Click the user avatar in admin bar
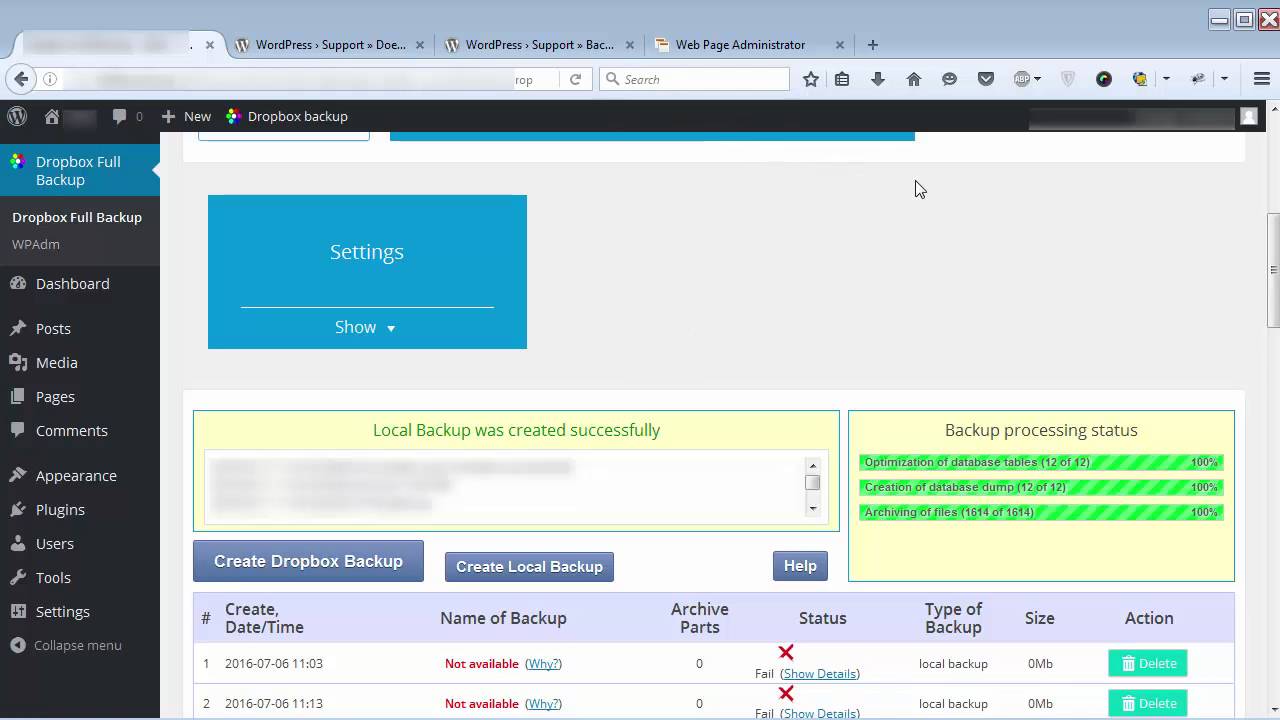Viewport: 1280px width, 720px height. coord(1249,116)
